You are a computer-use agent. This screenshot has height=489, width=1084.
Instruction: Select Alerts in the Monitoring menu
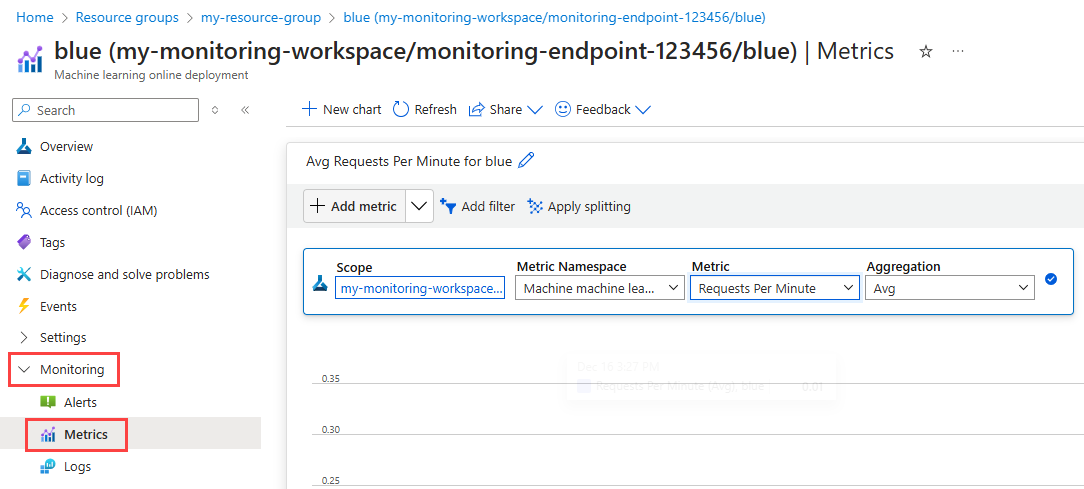pos(80,402)
